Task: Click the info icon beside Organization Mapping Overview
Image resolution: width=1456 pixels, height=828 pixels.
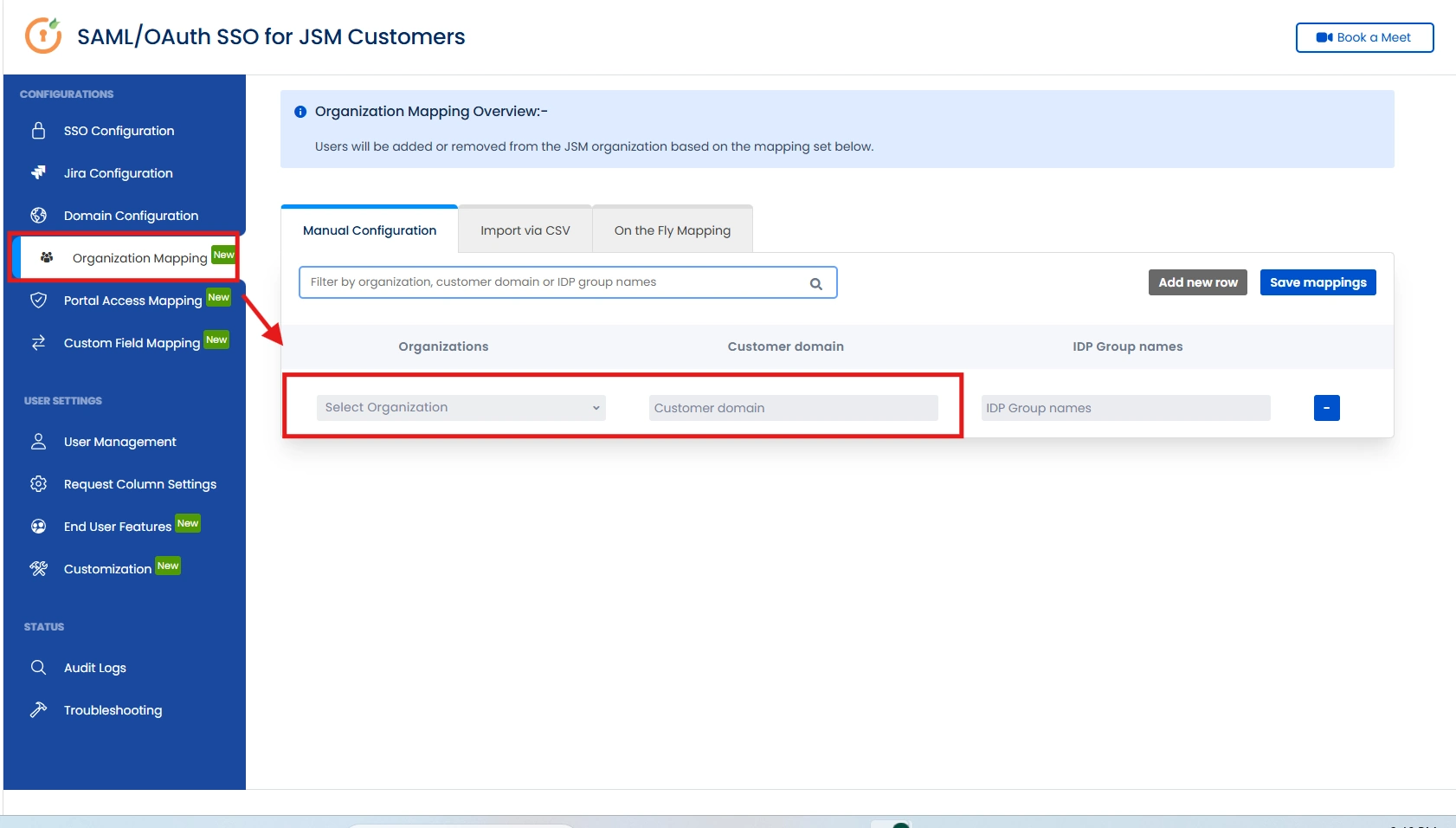Action: [300, 112]
